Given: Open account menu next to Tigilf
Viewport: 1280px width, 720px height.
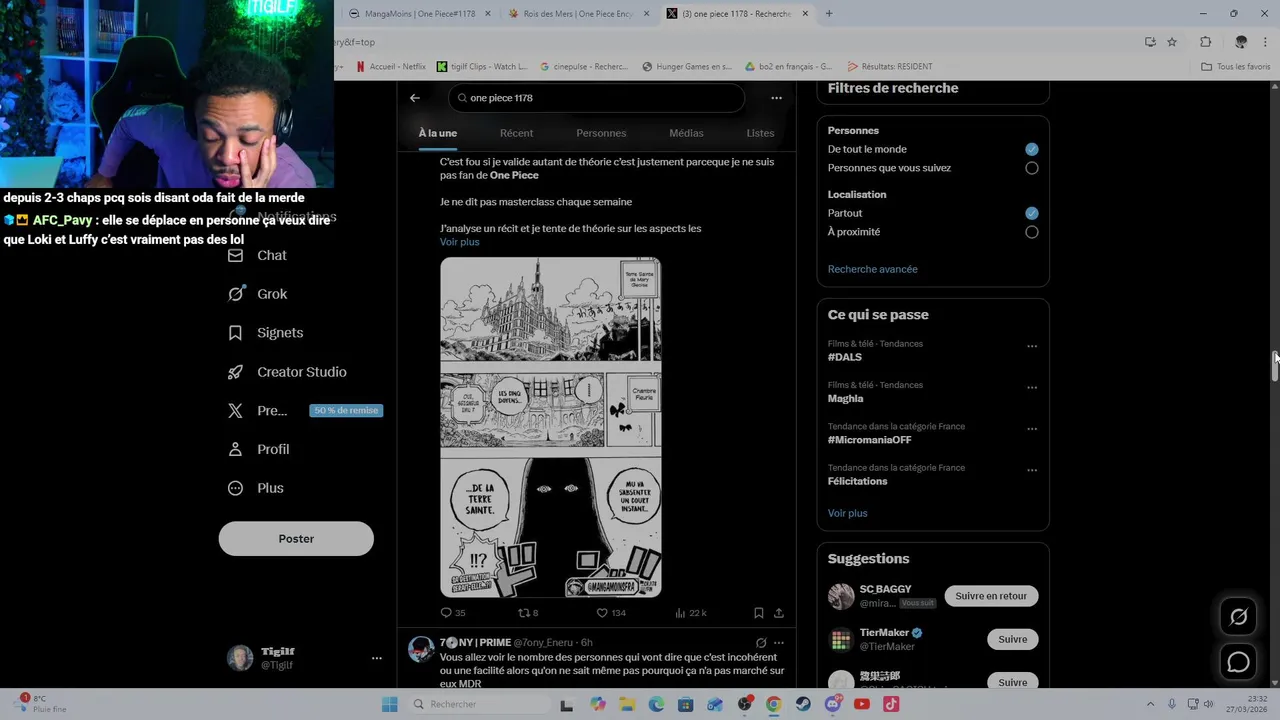Looking at the screenshot, I should click(x=377, y=658).
